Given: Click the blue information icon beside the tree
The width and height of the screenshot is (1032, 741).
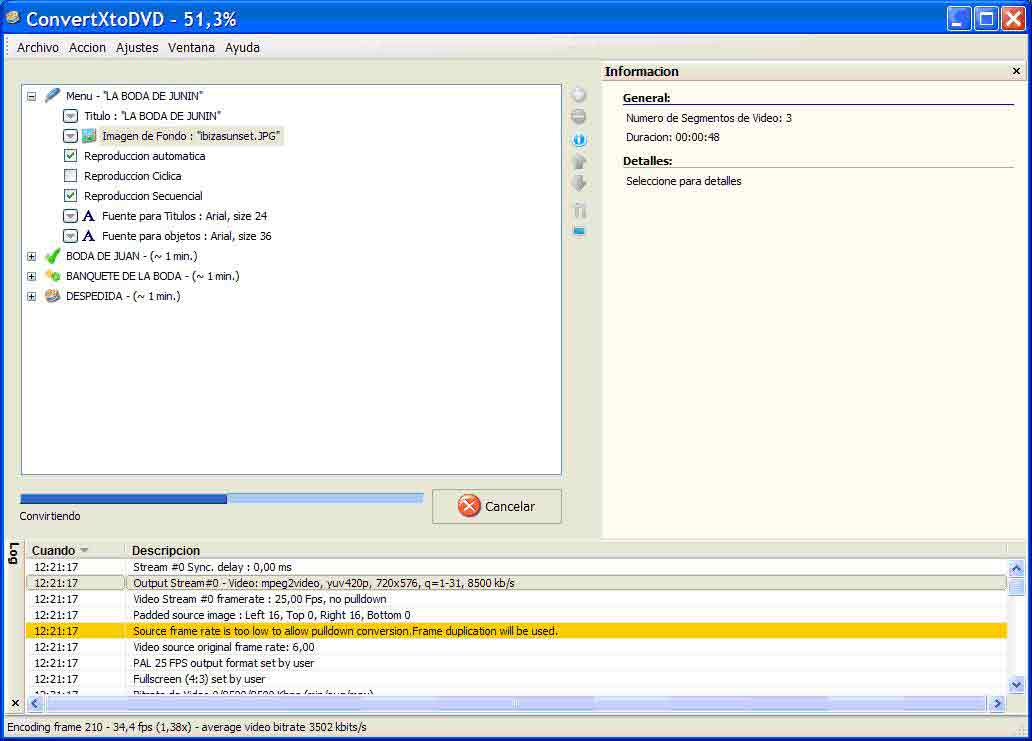Looking at the screenshot, I should click(x=579, y=140).
